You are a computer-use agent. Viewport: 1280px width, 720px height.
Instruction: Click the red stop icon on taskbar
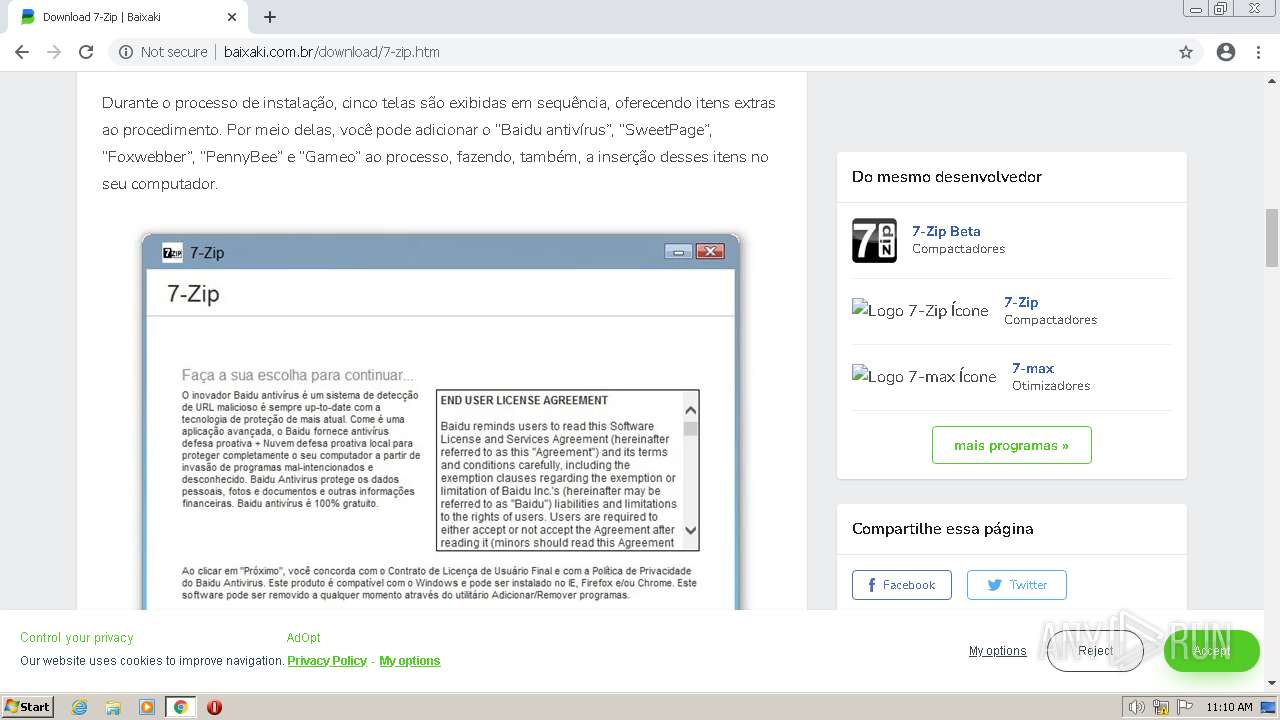coord(214,707)
